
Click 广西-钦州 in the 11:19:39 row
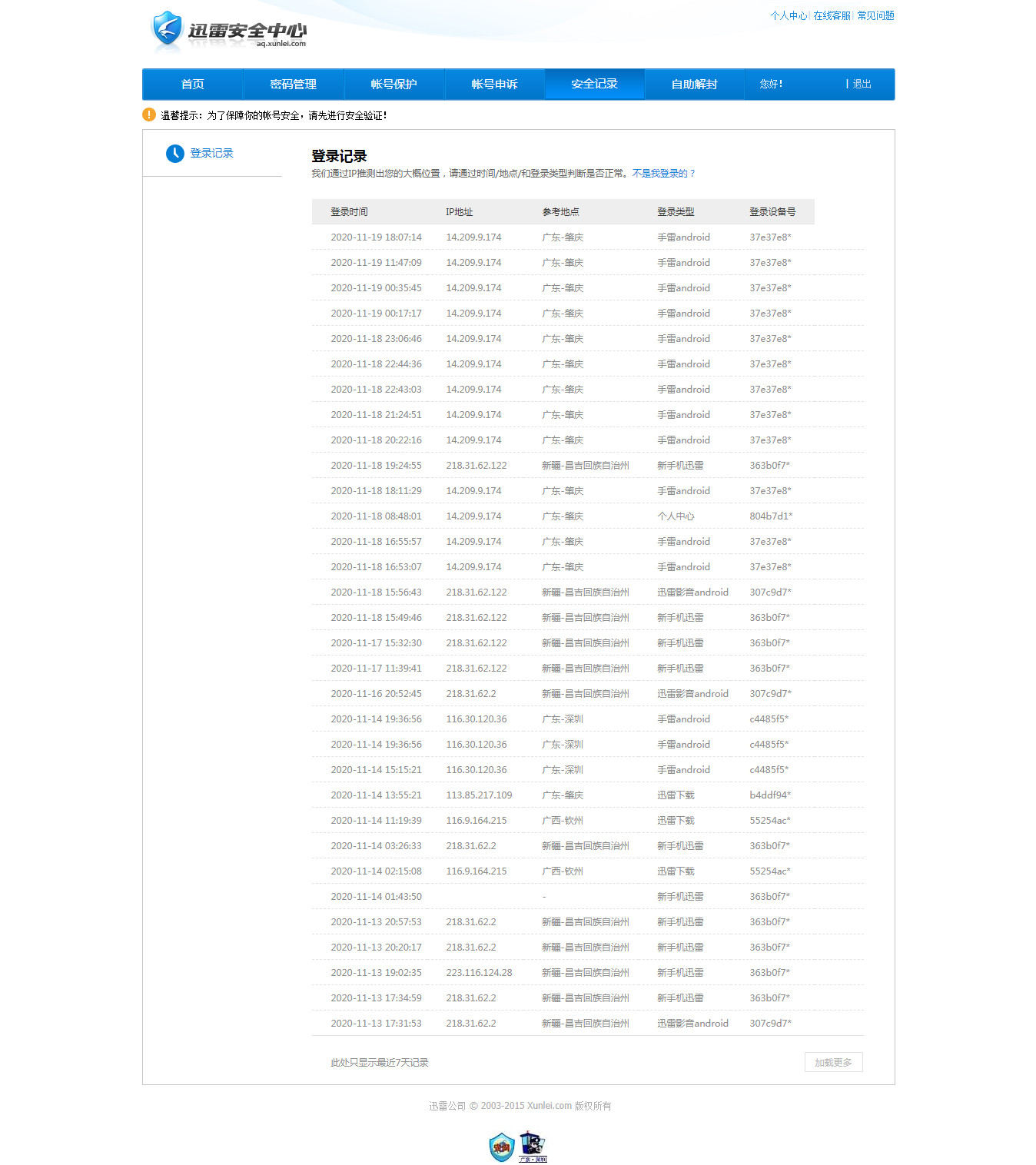[x=563, y=821]
